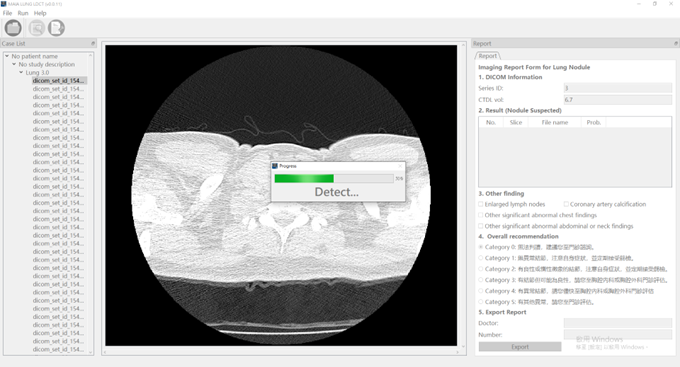This screenshot has width=680, height=367.
Task: Restore down the application window
Action: coord(655,3)
